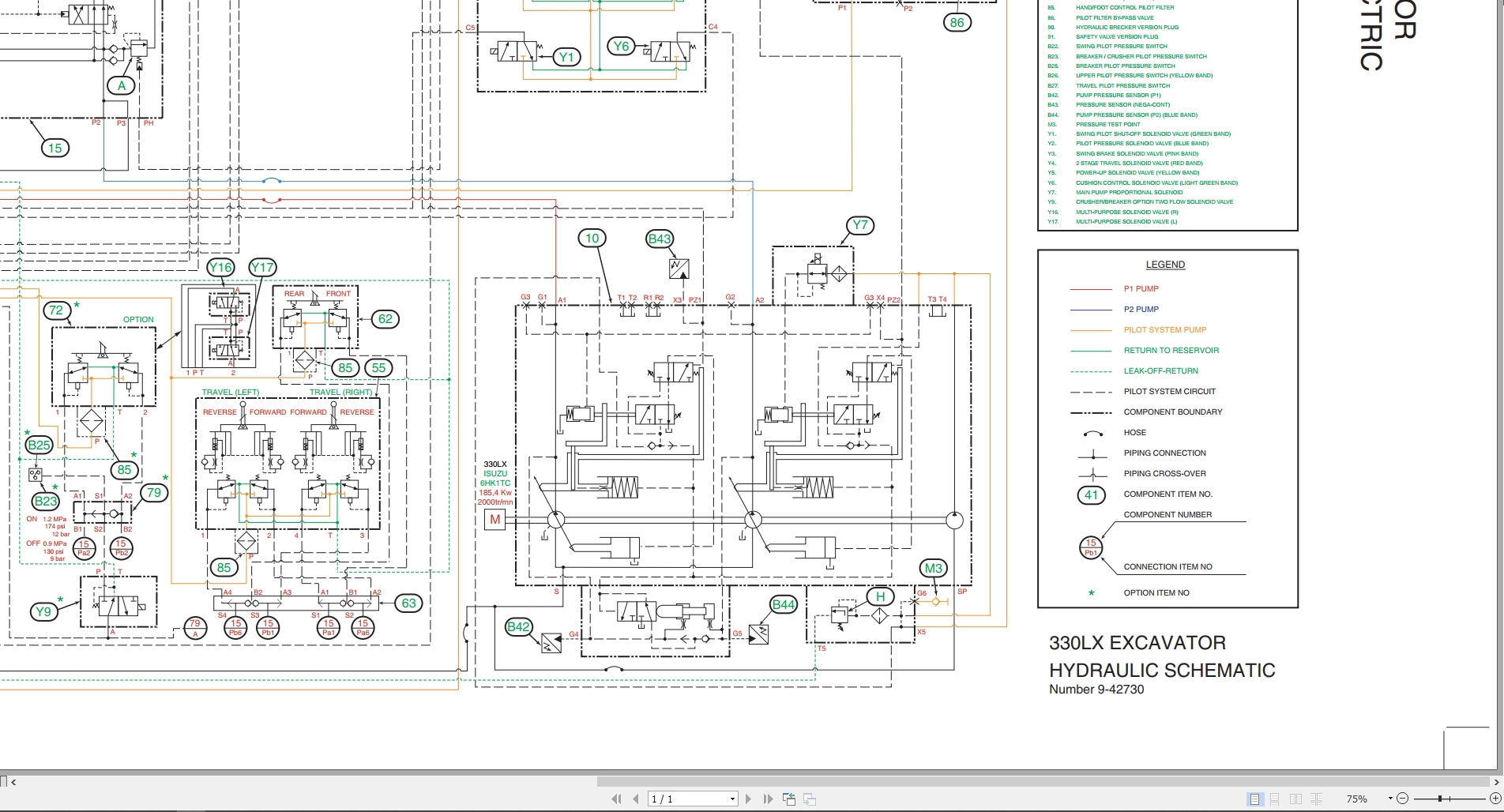
Task: Click the horizontal scrollbar thumb
Action: (1043, 782)
